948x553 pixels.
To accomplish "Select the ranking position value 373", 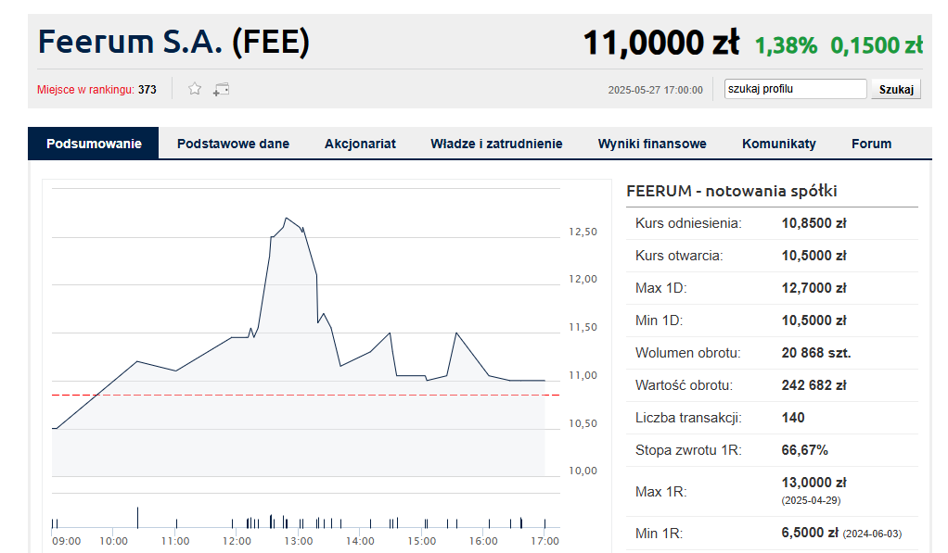I will (147, 90).
